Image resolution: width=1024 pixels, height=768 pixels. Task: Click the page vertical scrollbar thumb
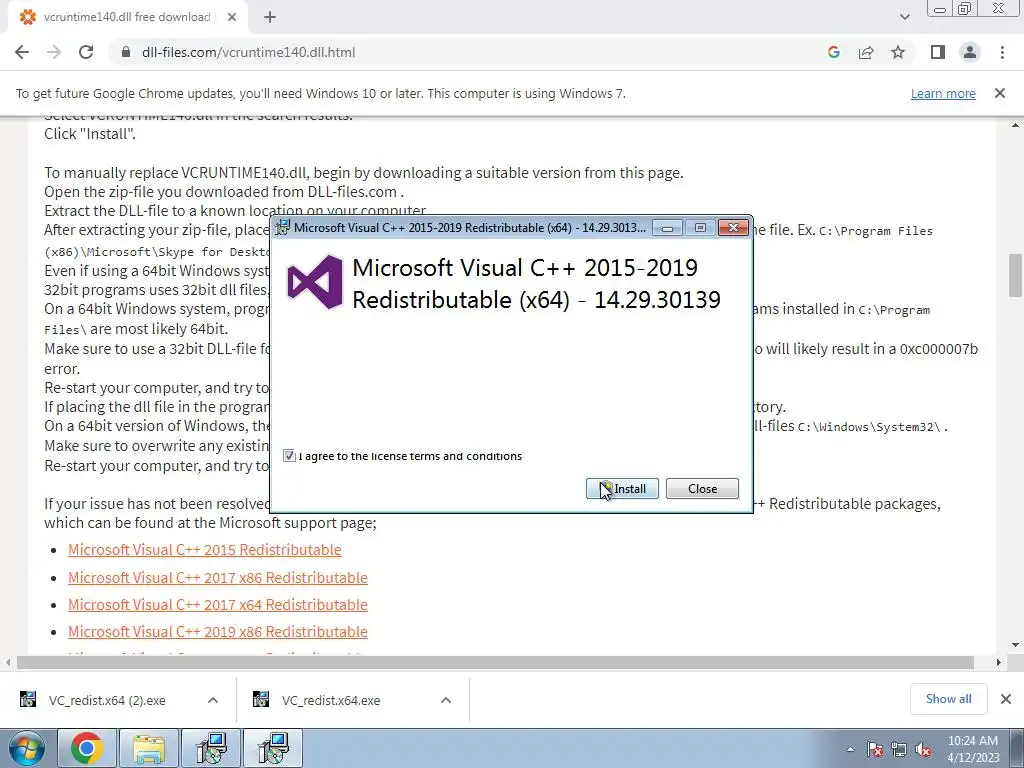1015,274
